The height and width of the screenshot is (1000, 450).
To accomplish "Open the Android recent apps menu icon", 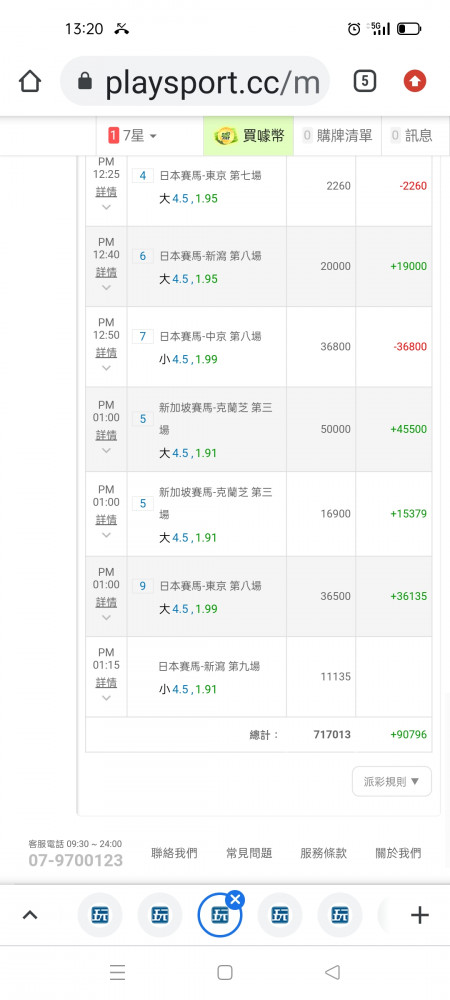I will pos(117,972).
